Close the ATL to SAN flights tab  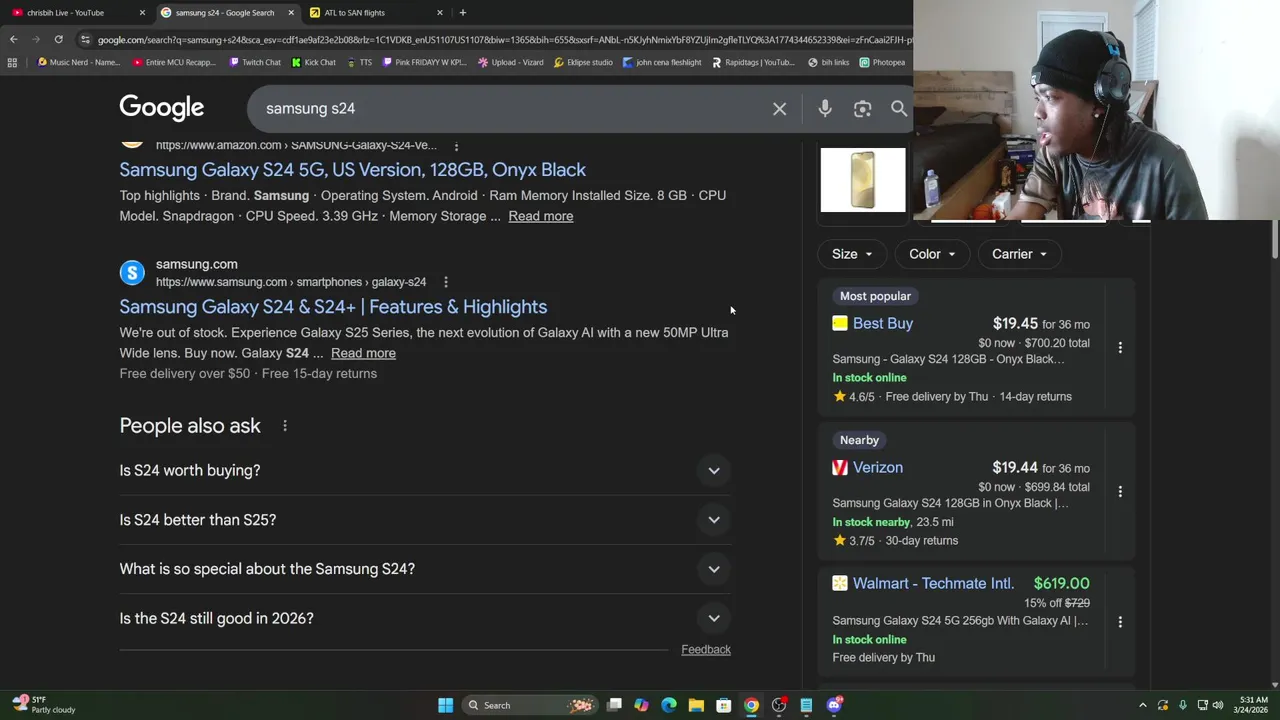pos(440,13)
